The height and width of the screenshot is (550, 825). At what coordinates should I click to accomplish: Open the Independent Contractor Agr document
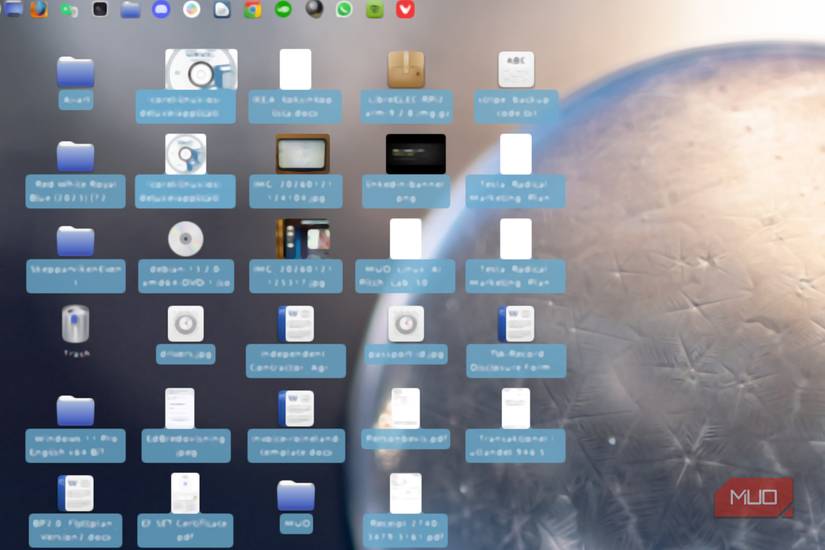coord(296,341)
